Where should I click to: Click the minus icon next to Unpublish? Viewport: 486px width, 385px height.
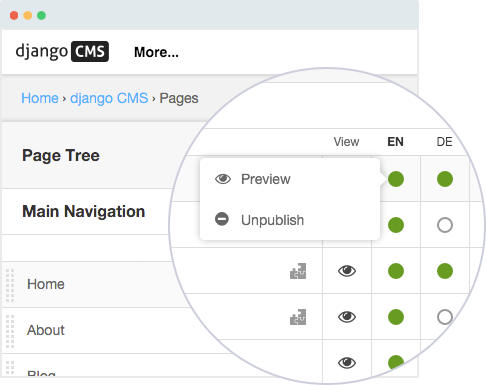[x=222, y=219]
